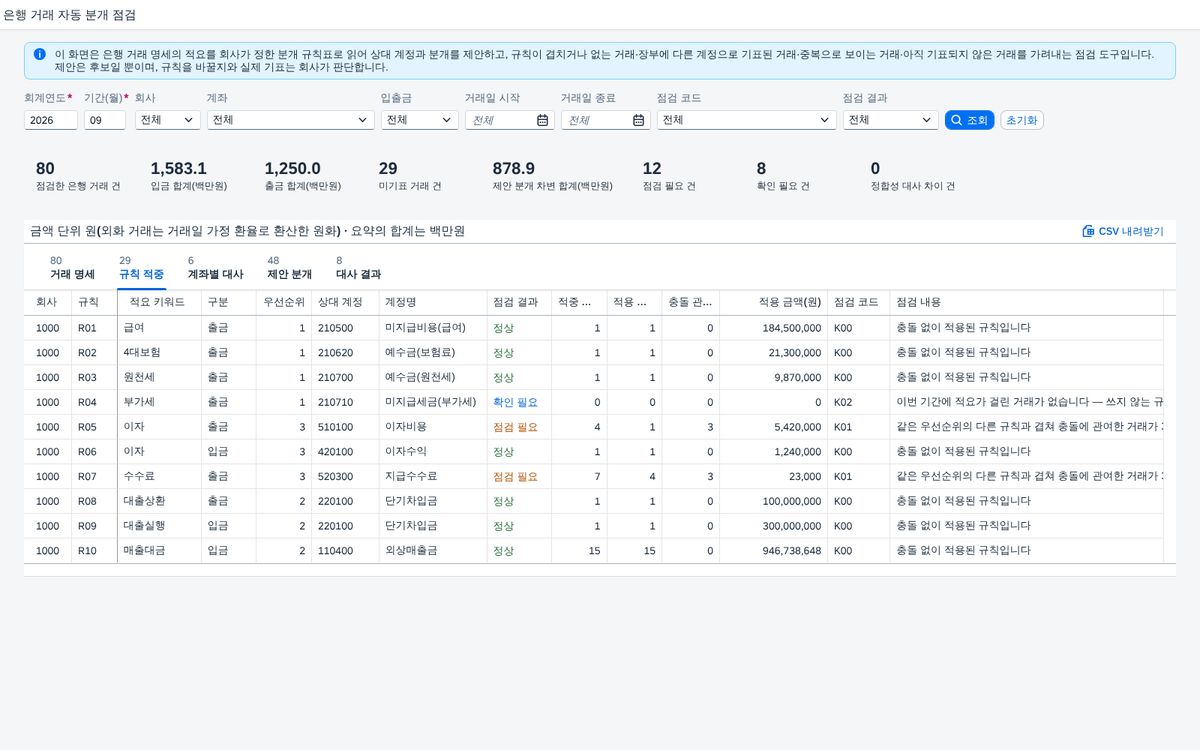Click keyword cell 수수료
1200x750 pixels.
click(139, 476)
